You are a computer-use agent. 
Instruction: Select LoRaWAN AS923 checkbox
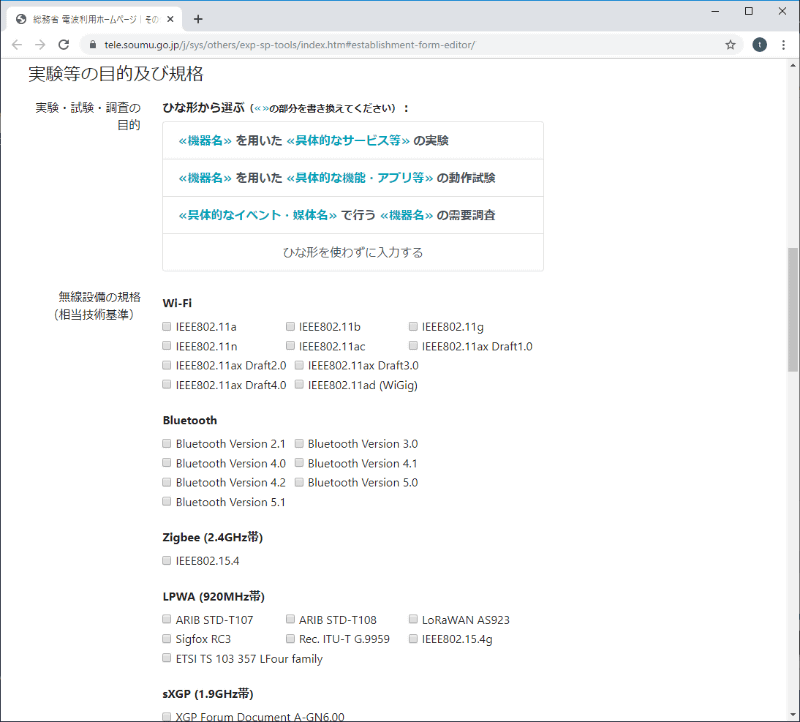tap(413, 619)
